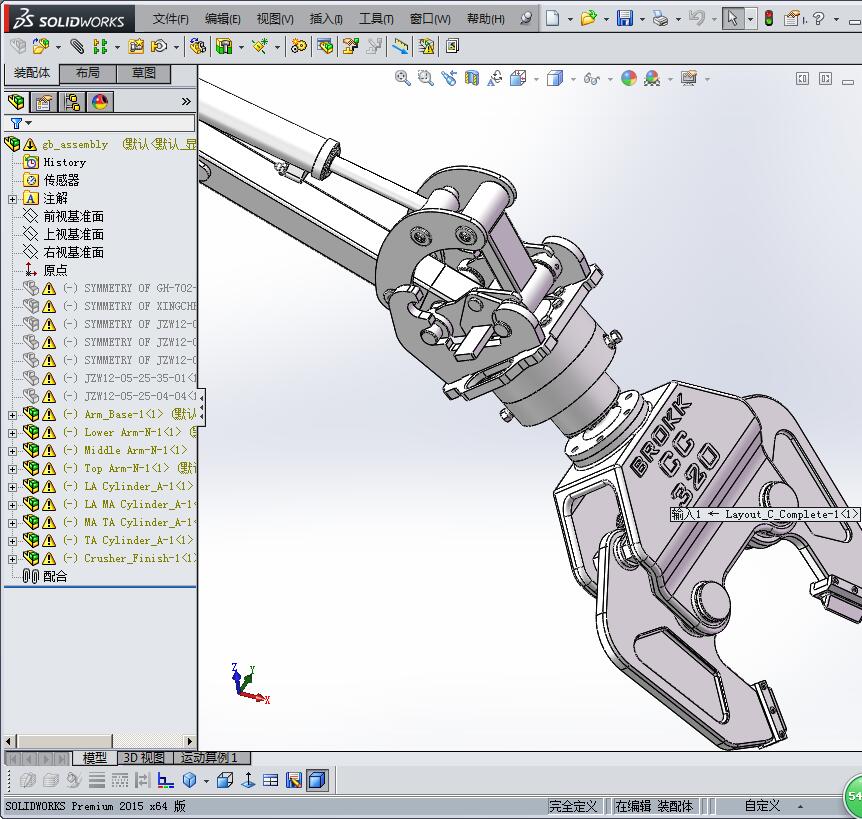Select the 前视基准面 plane in tree
Viewport: 862px width, 819px height.
[74, 217]
